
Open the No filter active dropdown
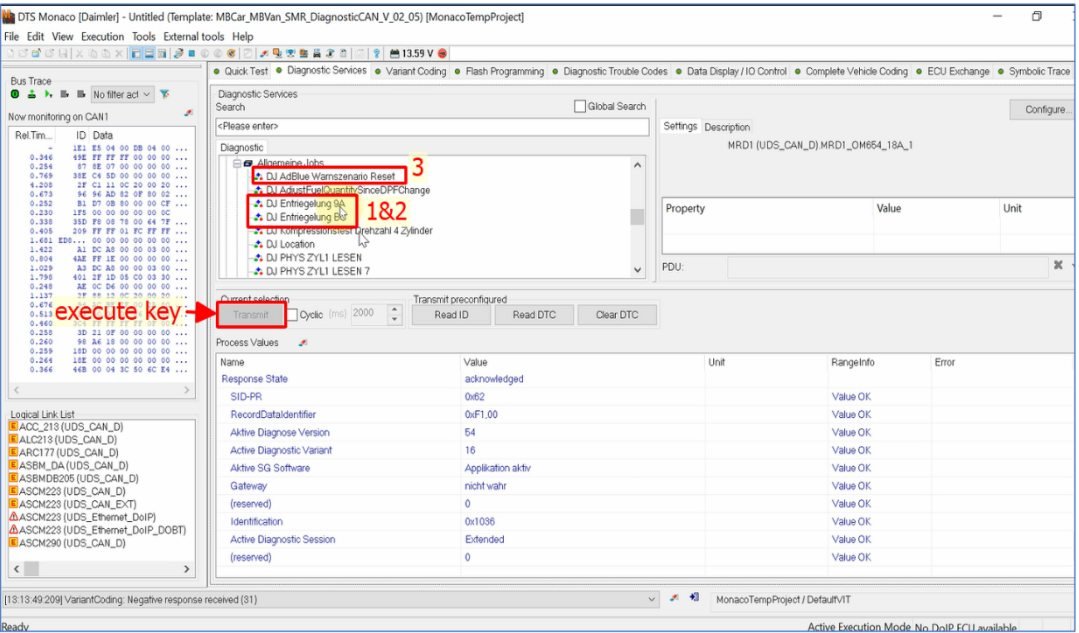point(122,94)
